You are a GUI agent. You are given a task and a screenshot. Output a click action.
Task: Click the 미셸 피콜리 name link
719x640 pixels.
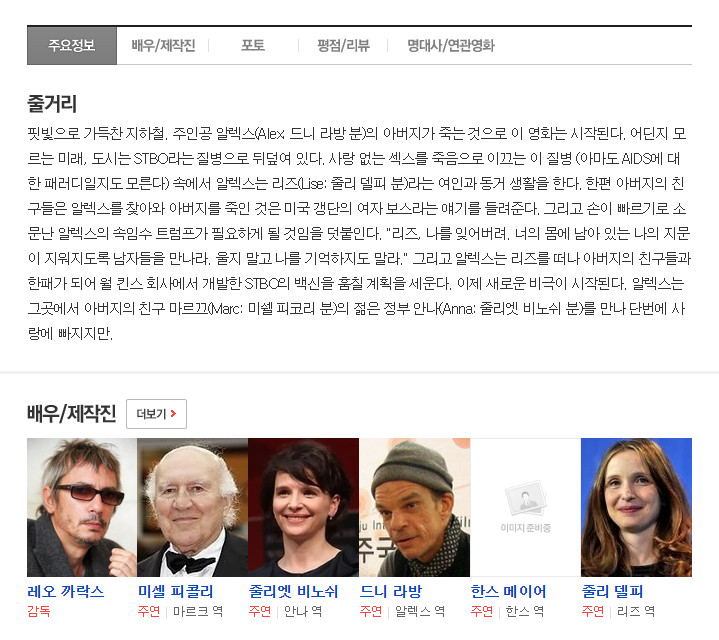(177, 591)
